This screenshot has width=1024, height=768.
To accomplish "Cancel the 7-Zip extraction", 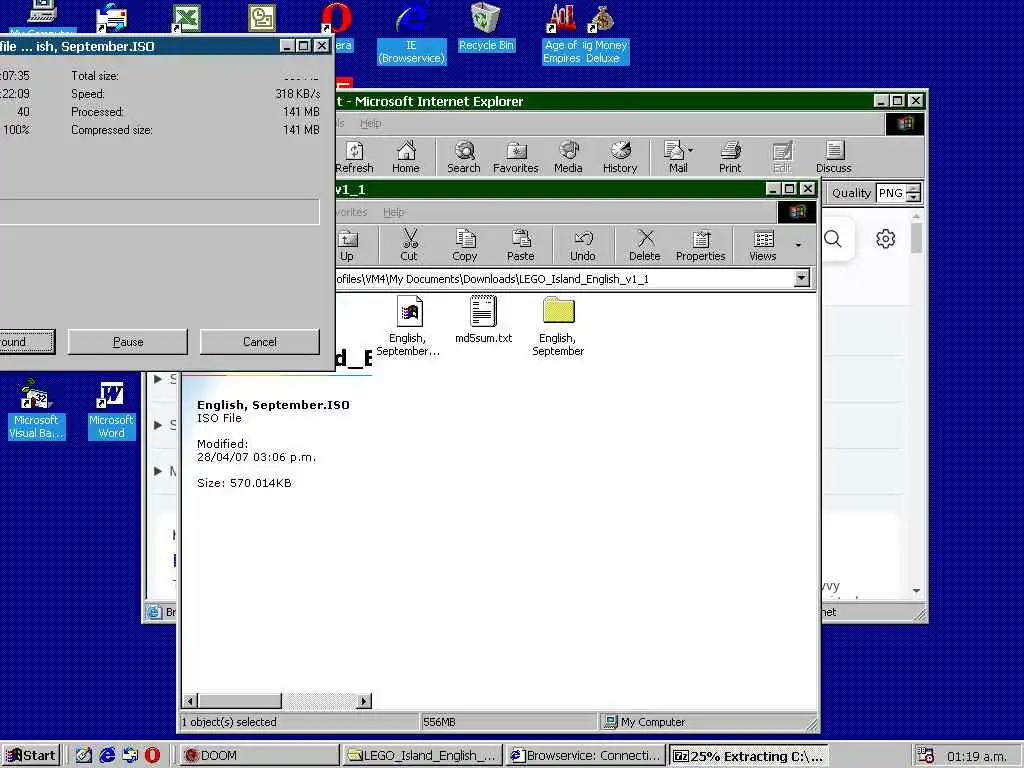I will [260, 342].
